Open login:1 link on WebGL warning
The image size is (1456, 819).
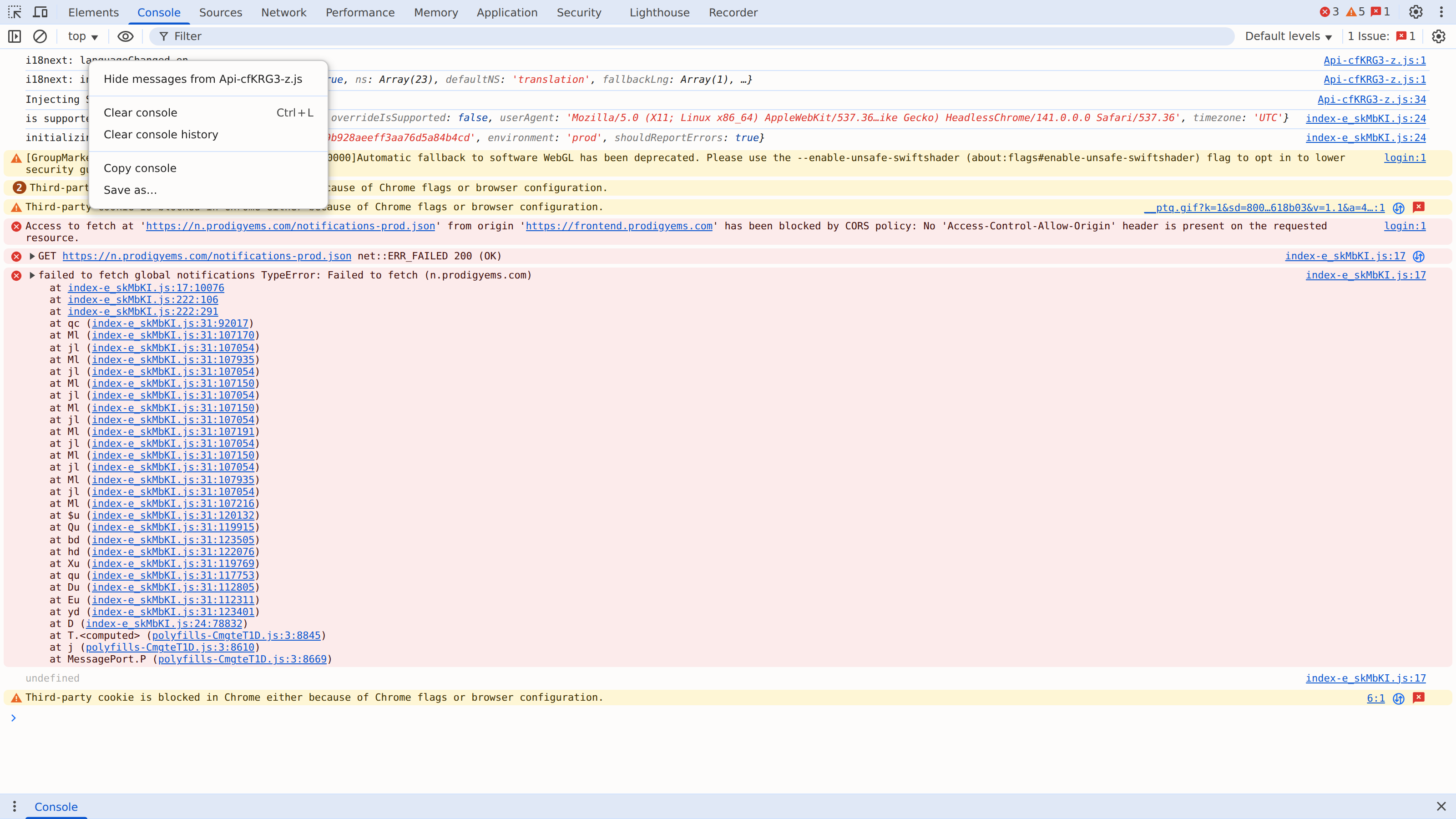point(1405,158)
